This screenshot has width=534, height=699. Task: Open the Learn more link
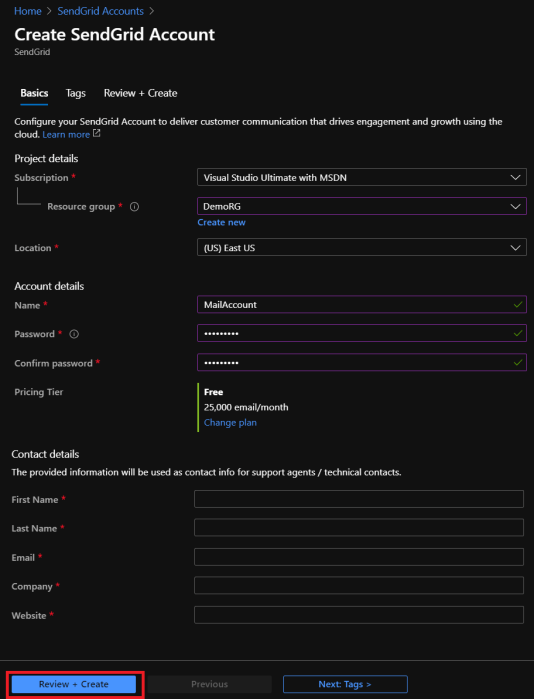(x=66, y=135)
